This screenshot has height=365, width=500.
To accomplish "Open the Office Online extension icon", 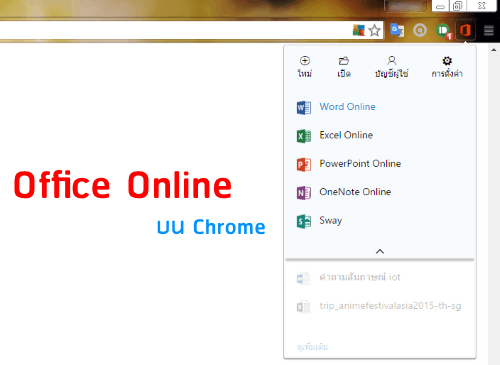I will click(465, 30).
